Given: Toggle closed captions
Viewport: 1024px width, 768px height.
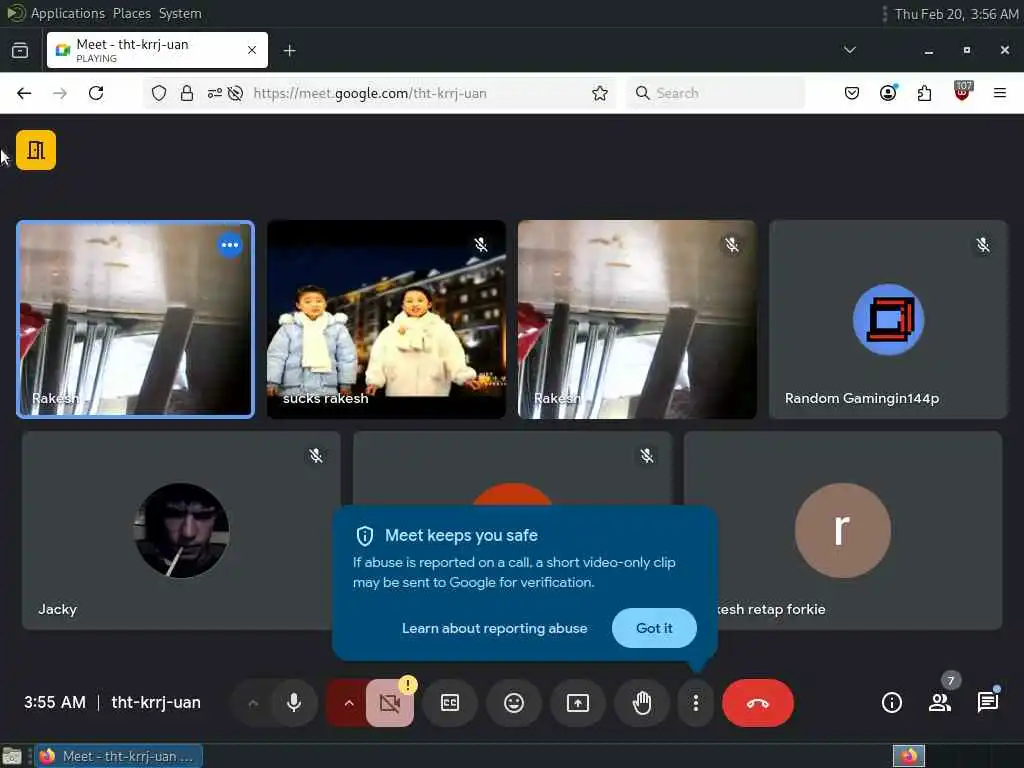Looking at the screenshot, I should (x=450, y=703).
